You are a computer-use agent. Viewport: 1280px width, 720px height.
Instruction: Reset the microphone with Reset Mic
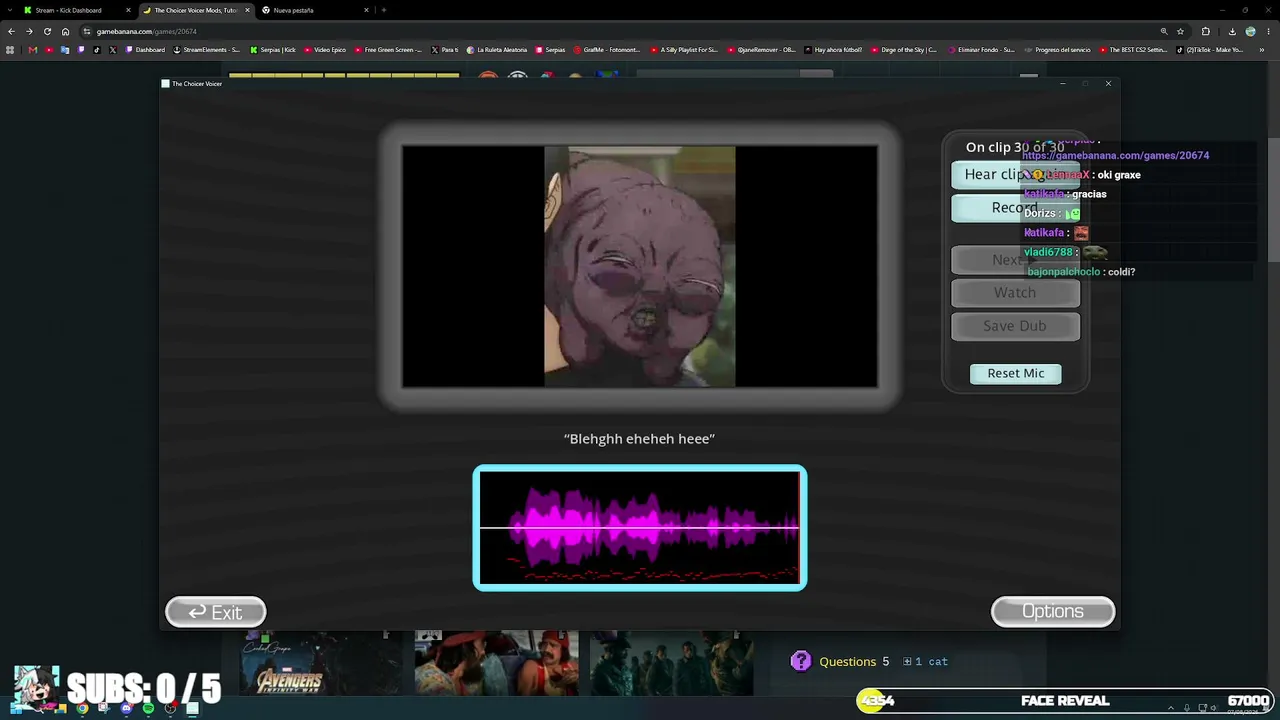click(x=1016, y=373)
